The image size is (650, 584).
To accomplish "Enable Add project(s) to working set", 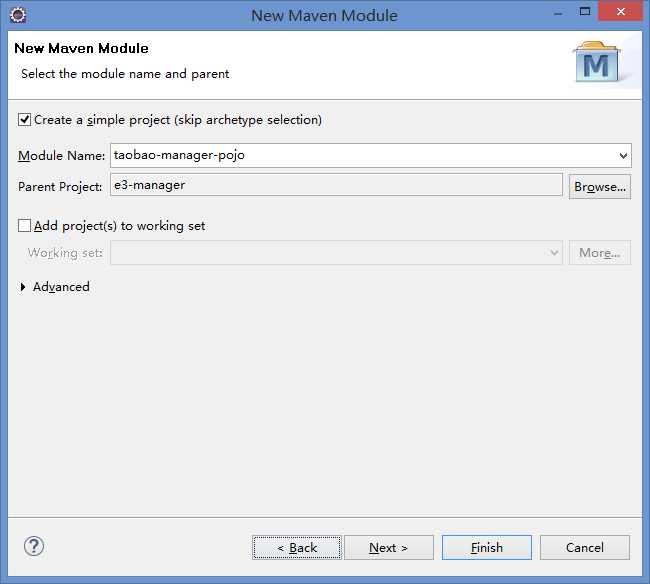I will click(x=24, y=226).
